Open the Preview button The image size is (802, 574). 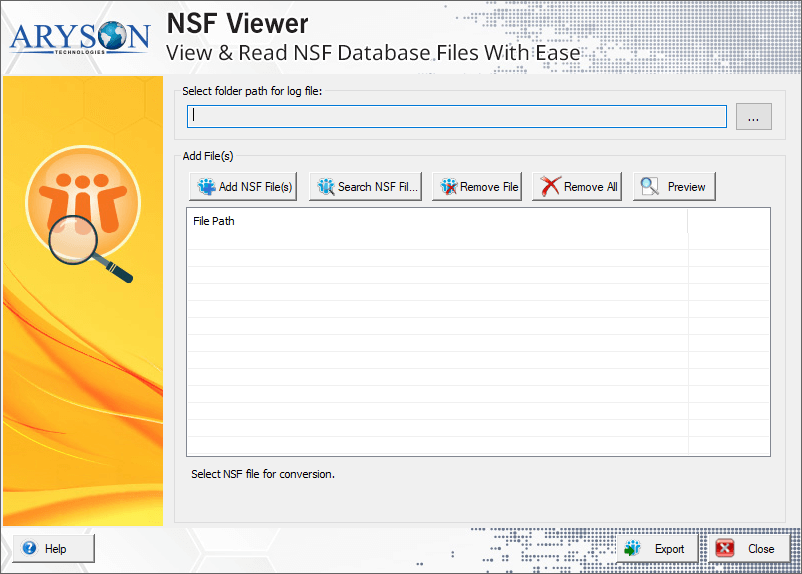click(x=674, y=187)
